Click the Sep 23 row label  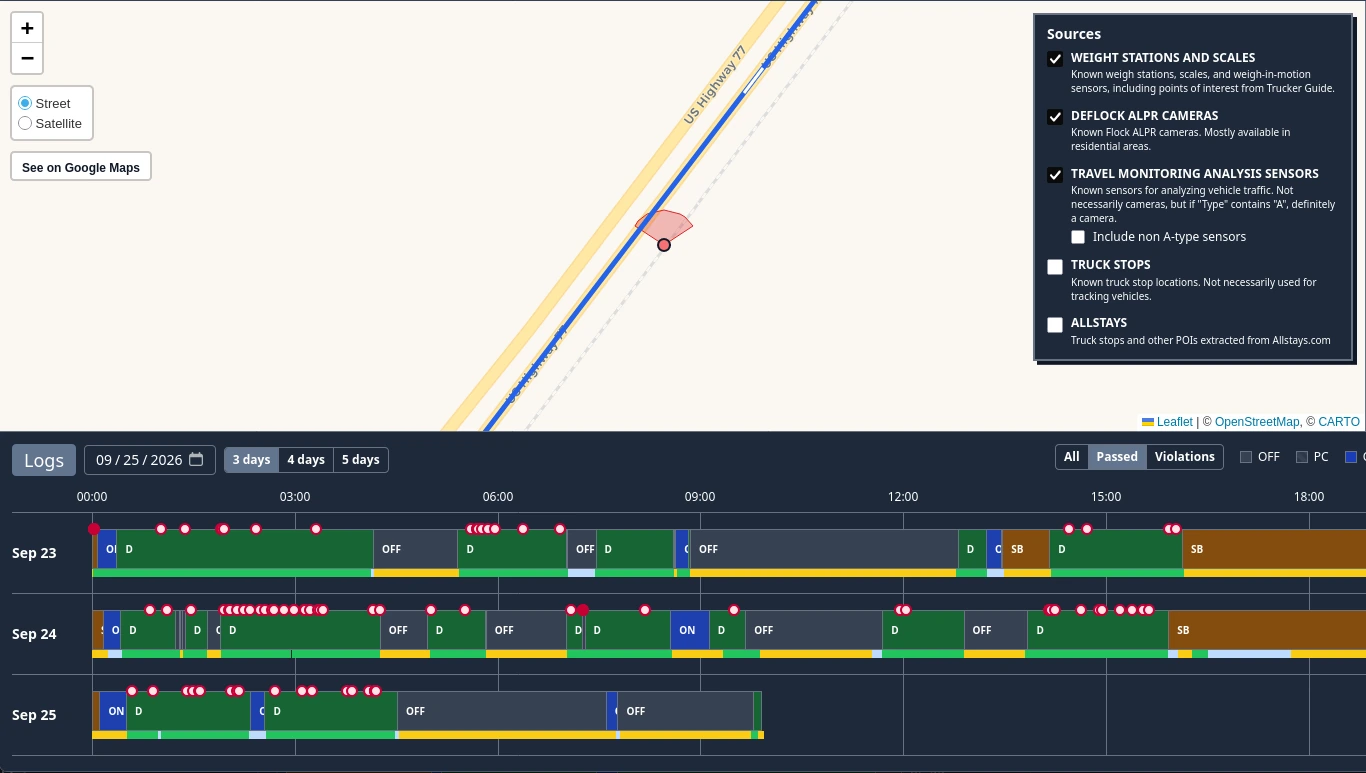tap(34, 553)
